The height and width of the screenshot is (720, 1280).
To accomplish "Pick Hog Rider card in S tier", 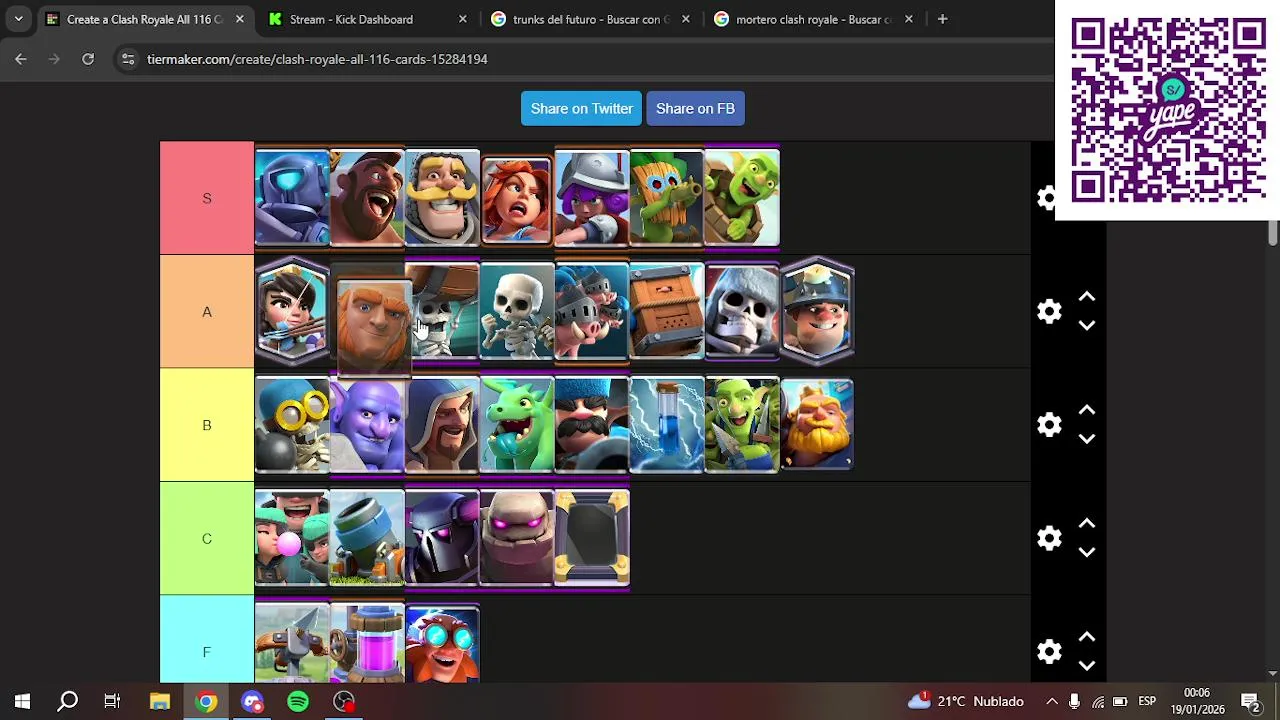I will pos(367,198).
